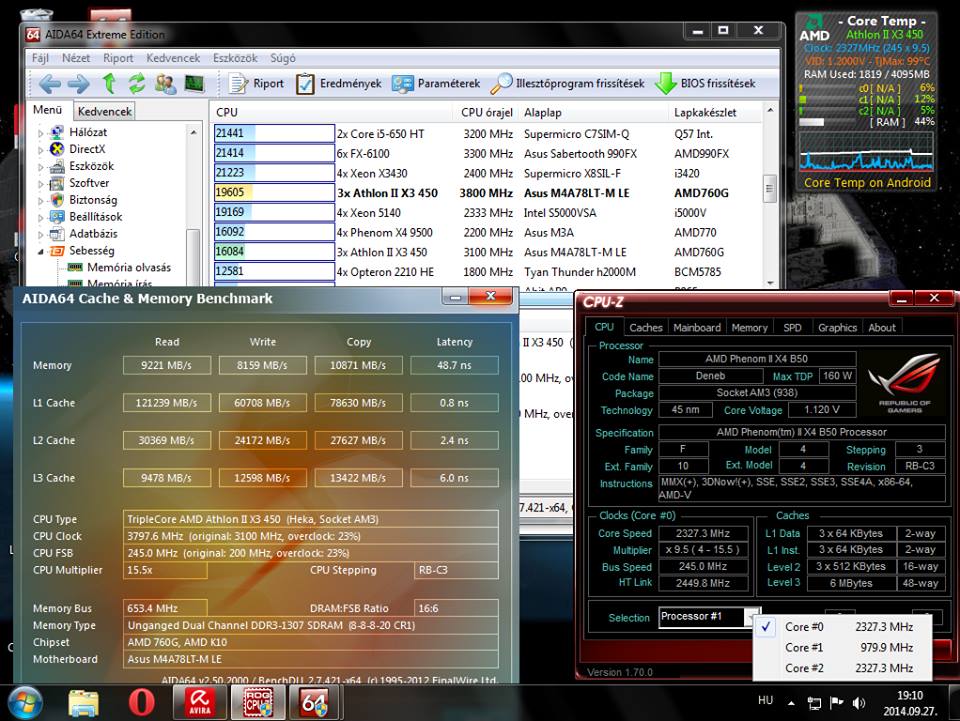Screen dimensions: 960x721
Task: Click the 19605 highlighted score bar
Action: pos(274,193)
